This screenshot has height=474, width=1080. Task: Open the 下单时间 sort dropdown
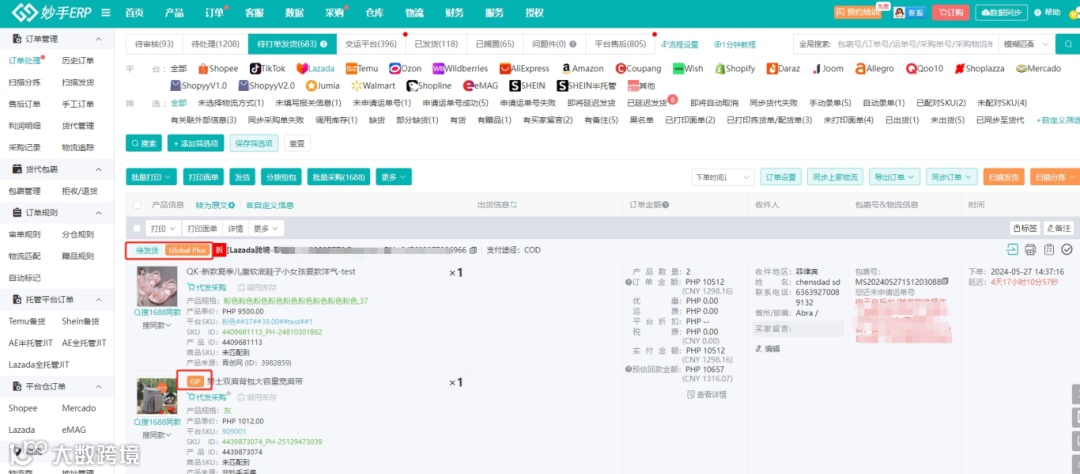[723, 177]
